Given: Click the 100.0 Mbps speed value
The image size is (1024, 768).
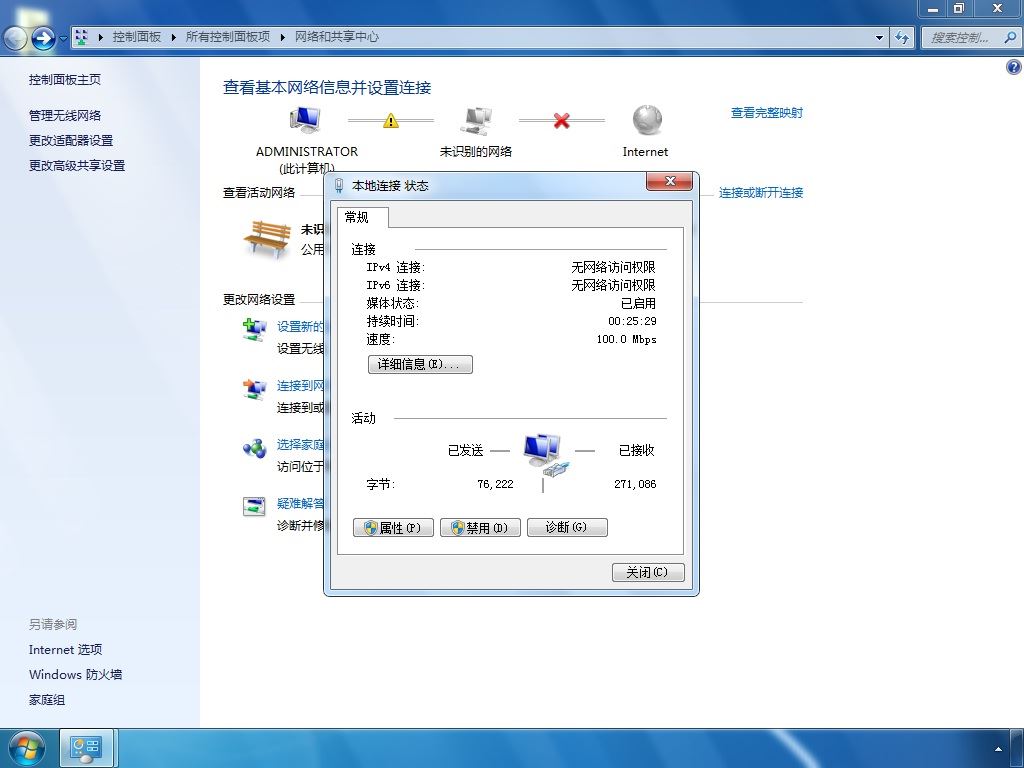Looking at the screenshot, I should (626, 339).
